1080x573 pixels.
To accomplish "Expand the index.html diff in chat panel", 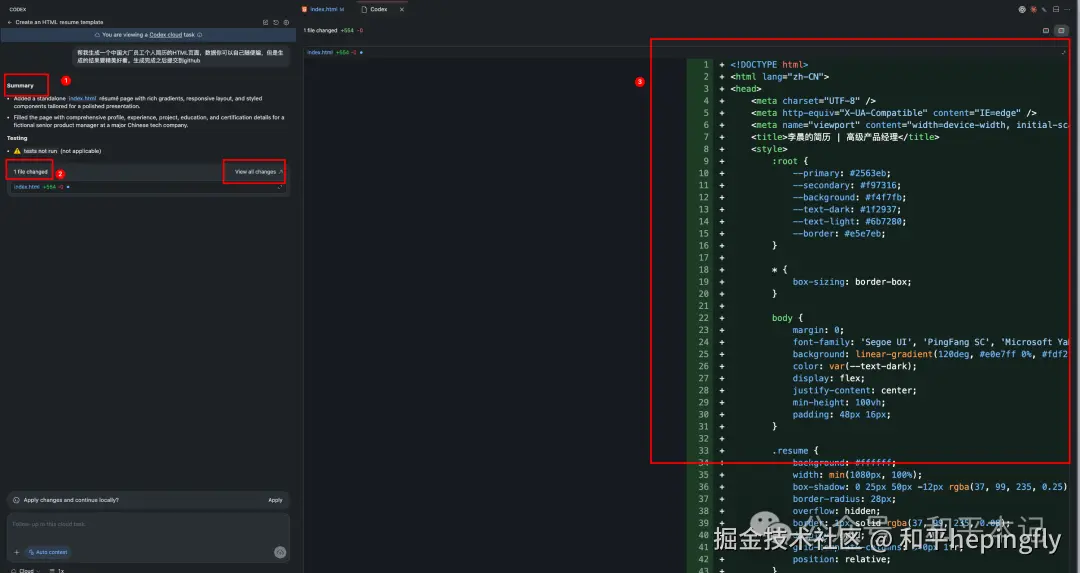I will click(280, 187).
